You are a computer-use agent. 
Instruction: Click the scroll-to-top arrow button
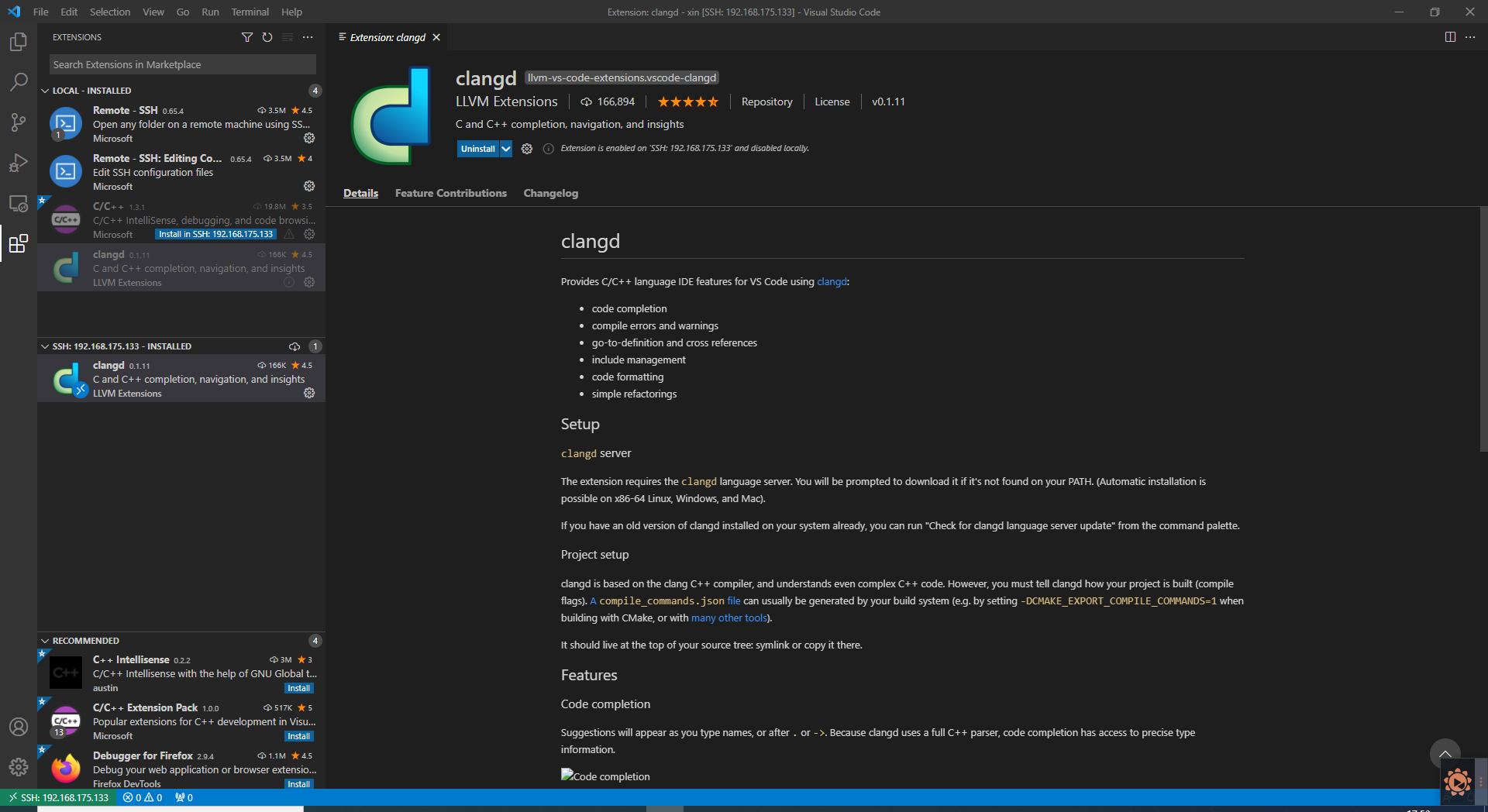1445,755
